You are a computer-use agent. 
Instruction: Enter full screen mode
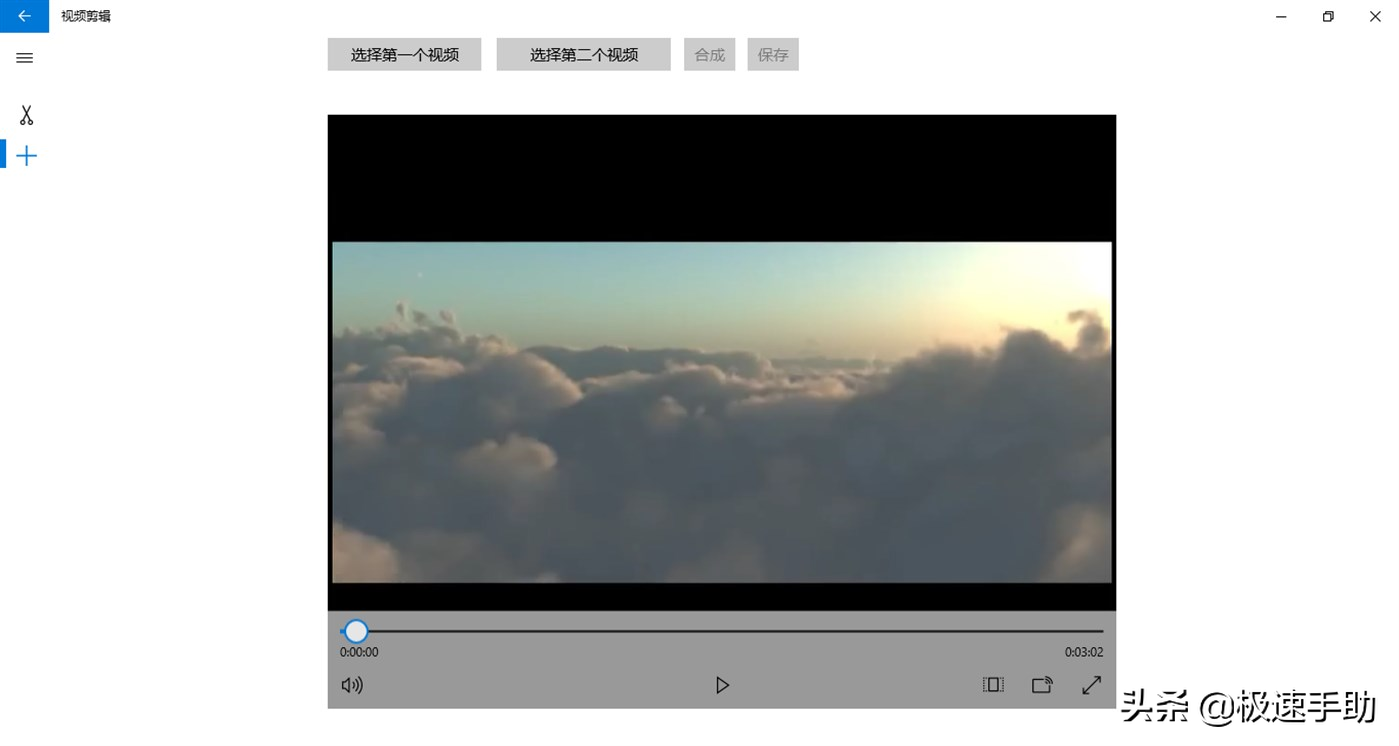tap(1091, 685)
